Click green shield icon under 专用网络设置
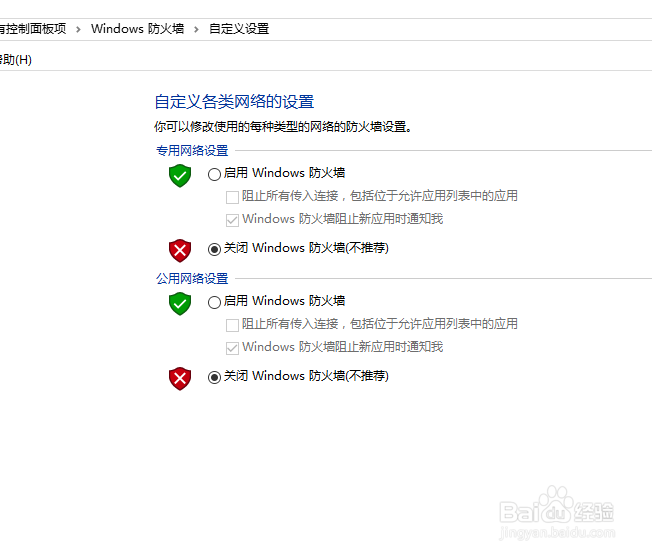 pyautogui.click(x=180, y=176)
